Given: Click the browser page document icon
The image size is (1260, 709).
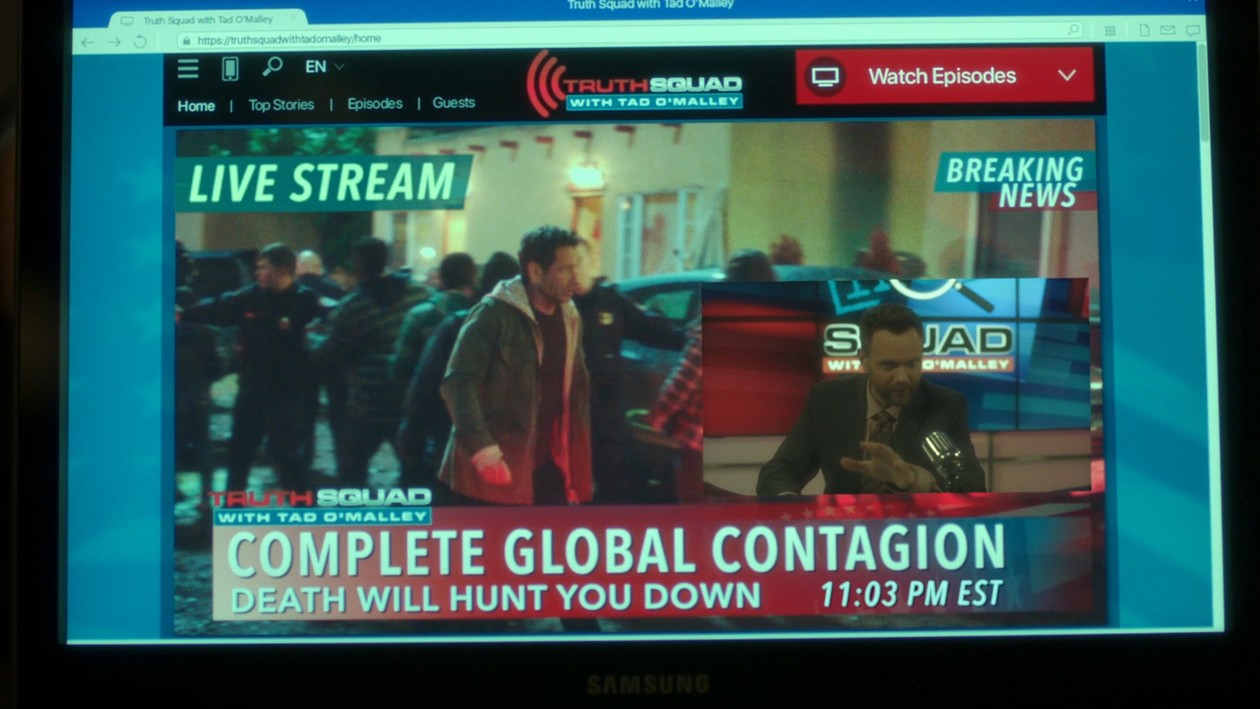Looking at the screenshot, I should (x=1145, y=30).
